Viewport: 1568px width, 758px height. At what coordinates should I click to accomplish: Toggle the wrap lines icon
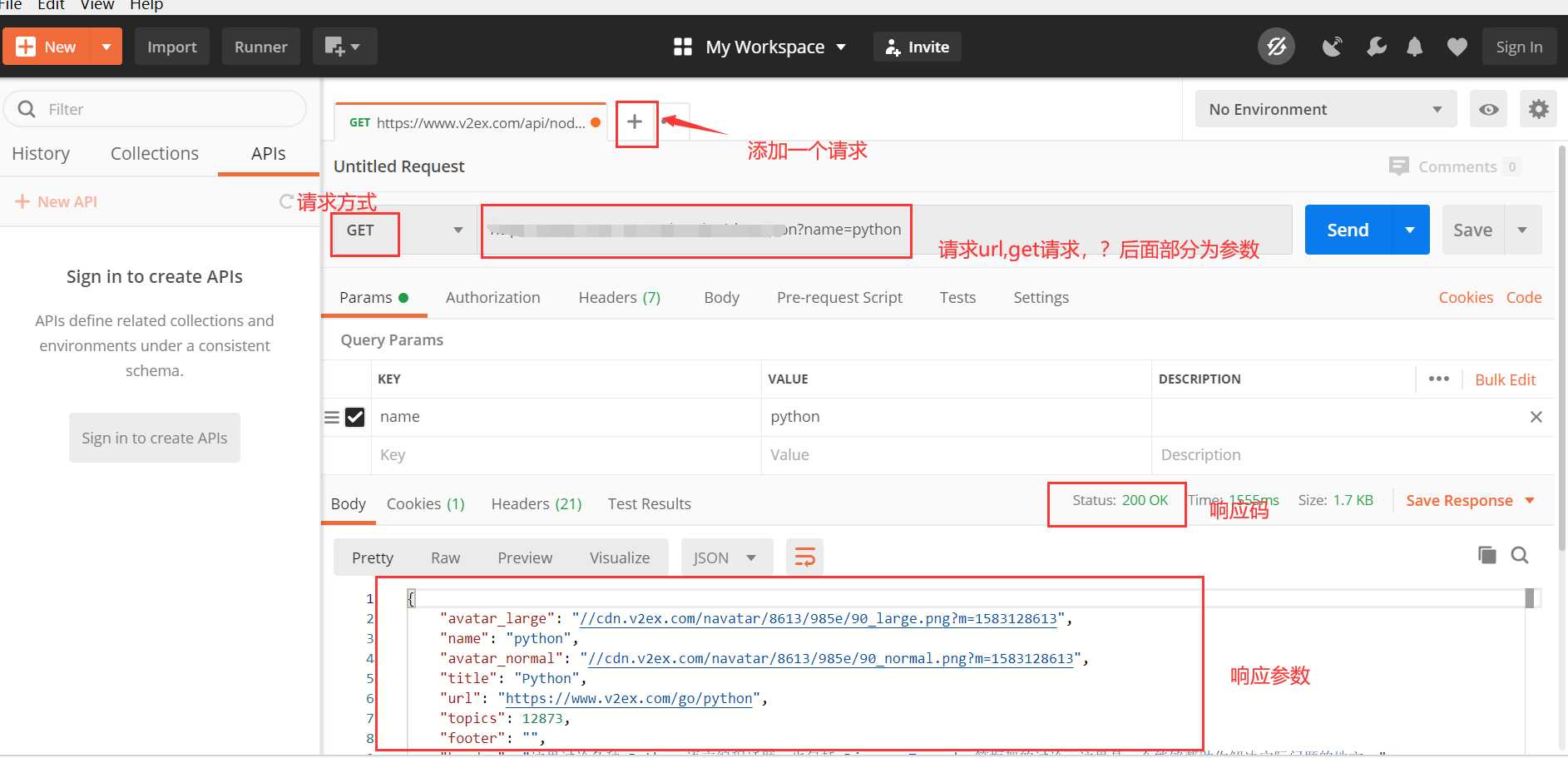804,557
